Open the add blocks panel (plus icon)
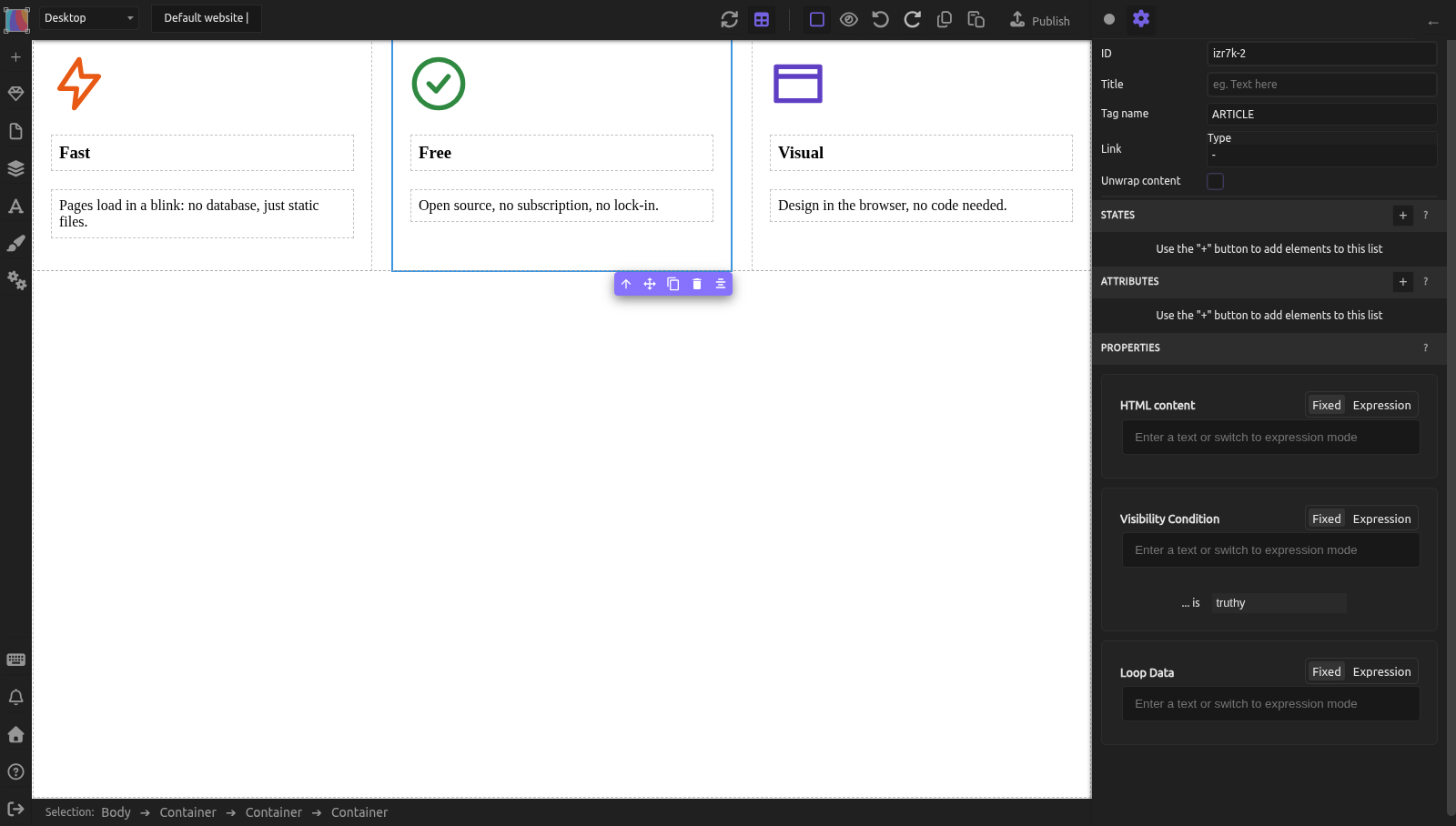1456x826 pixels. [15, 57]
